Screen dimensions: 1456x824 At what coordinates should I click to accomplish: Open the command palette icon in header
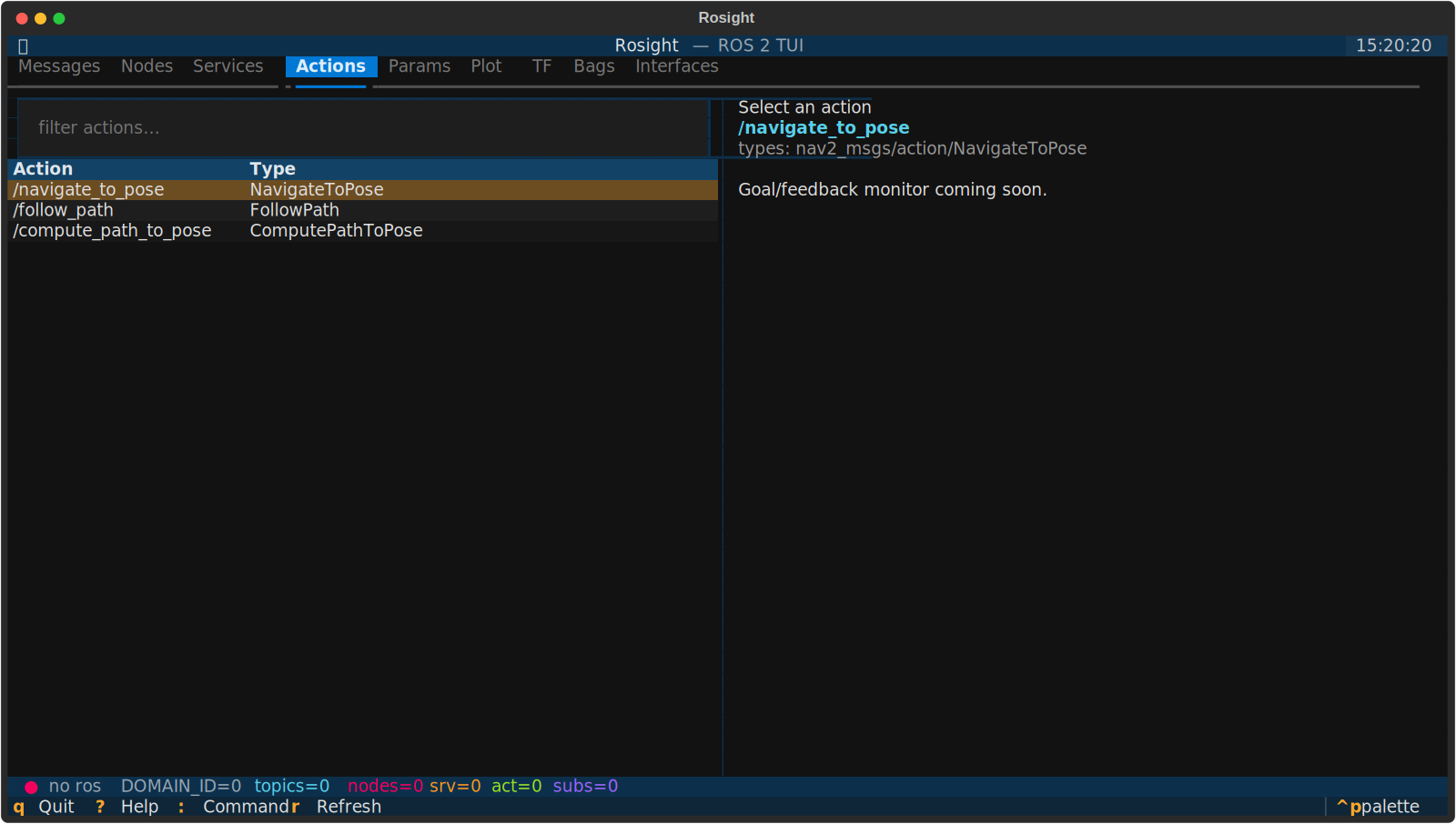[24, 46]
